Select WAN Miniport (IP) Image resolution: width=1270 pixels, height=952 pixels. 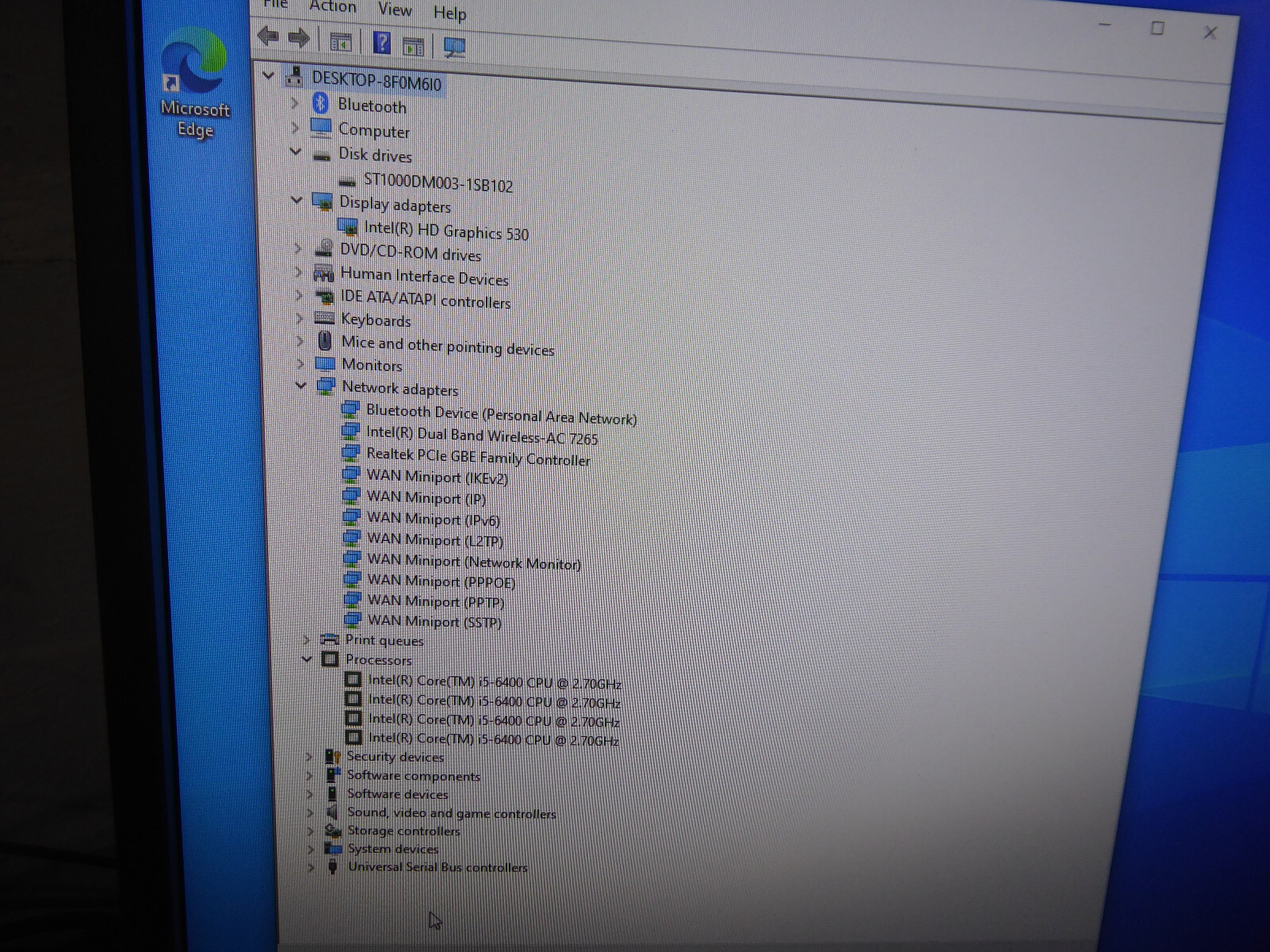426,498
